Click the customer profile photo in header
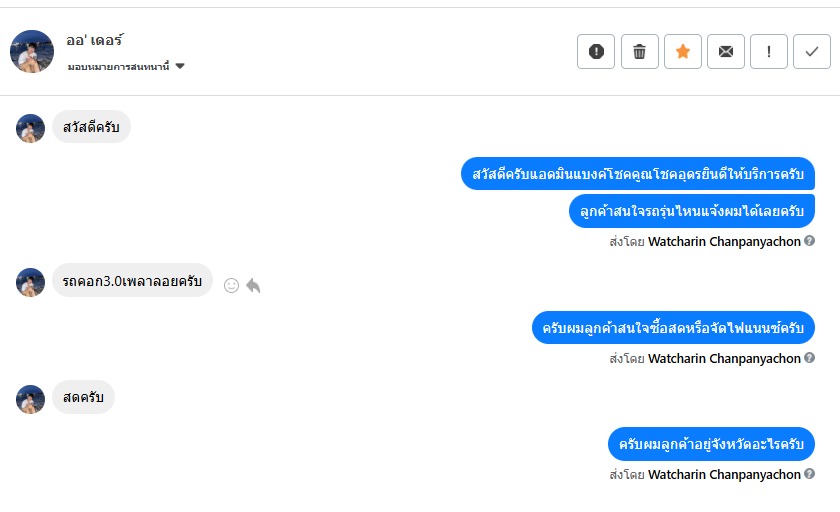 [x=32, y=51]
